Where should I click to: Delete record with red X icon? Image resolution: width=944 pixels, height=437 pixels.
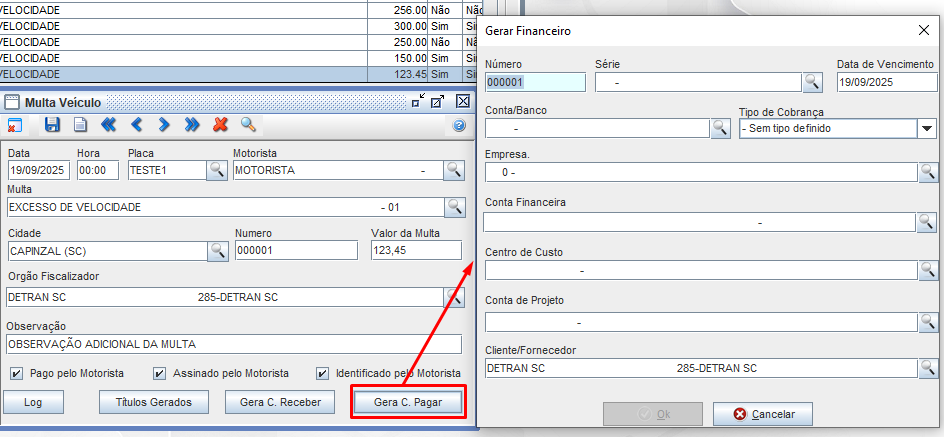coord(220,125)
